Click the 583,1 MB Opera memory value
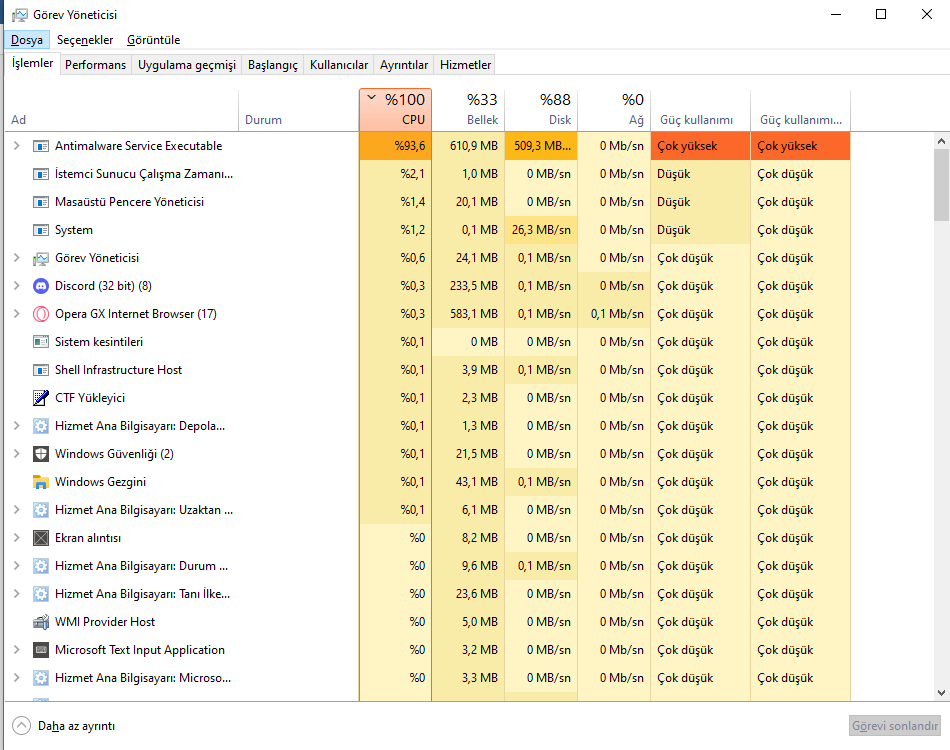 click(x=468, y=314)
